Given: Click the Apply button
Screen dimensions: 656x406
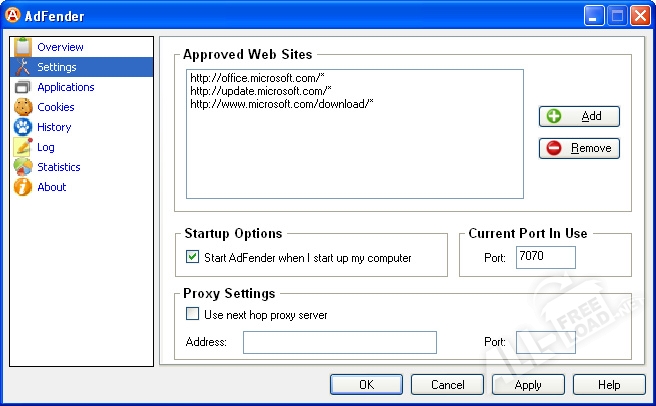Looking at the screenshot, I should point(528,385).
